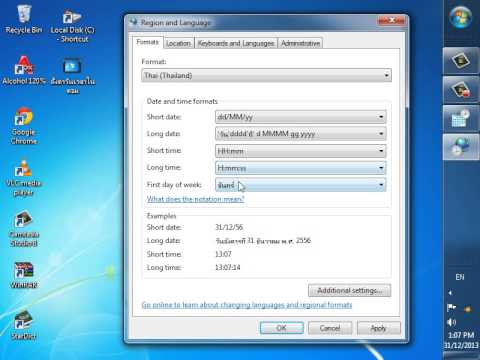Screen dimensions: 480x360
Task: Click the taskbar calendar and clock icon
Action: point(461,119)
